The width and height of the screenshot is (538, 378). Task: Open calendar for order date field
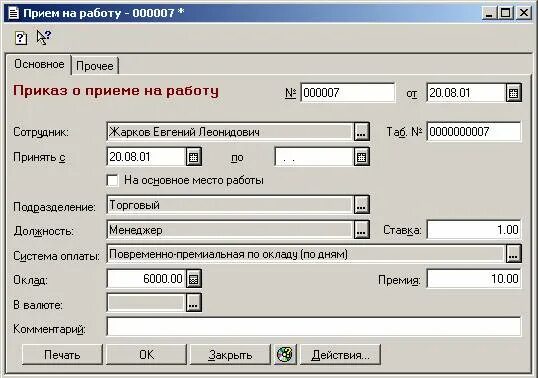click(x=514, y=93)
